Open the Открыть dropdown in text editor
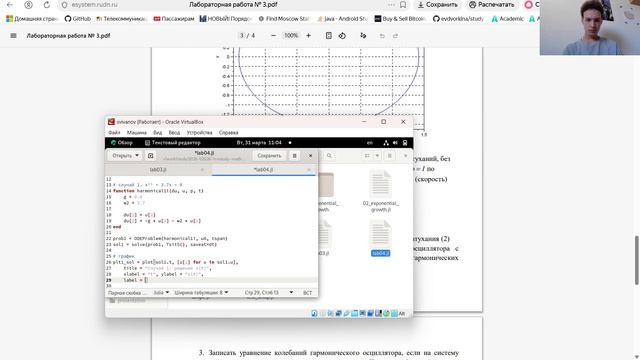The image size is (640, 360). click(x=125, y=156)
